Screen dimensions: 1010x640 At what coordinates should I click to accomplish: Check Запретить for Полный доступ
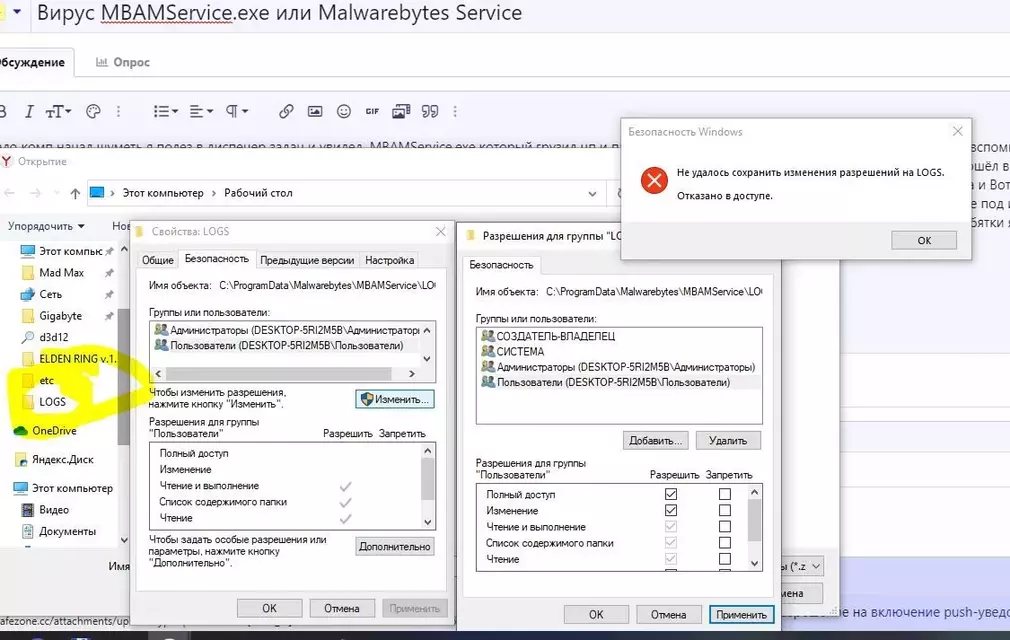click(725, 493)
